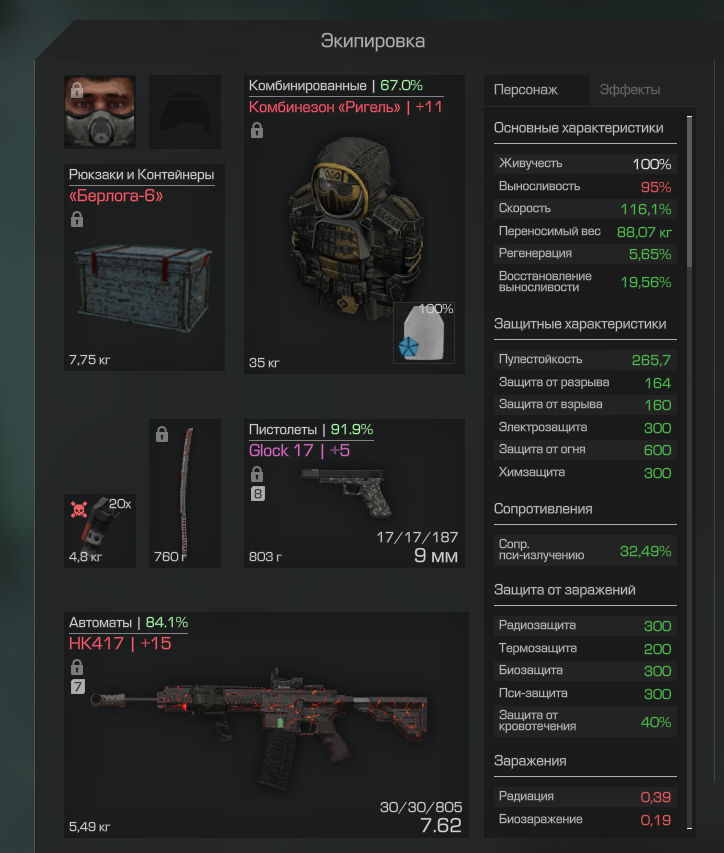This screenshot has width=724, height=853.
Task: Select the HK417 rifle image
Action: pos(259,726)
